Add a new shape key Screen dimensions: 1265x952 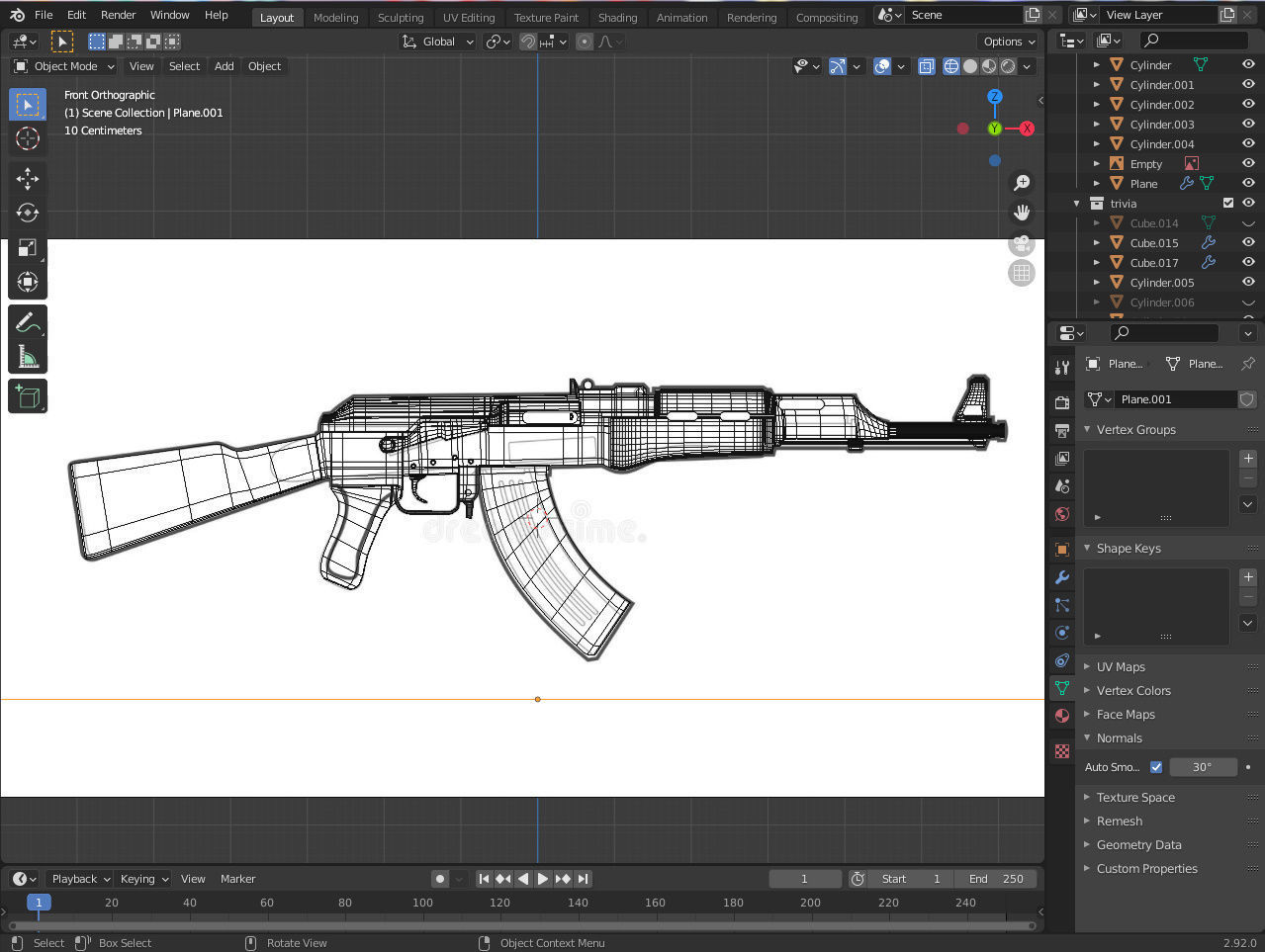click(x=1248, y=577)
